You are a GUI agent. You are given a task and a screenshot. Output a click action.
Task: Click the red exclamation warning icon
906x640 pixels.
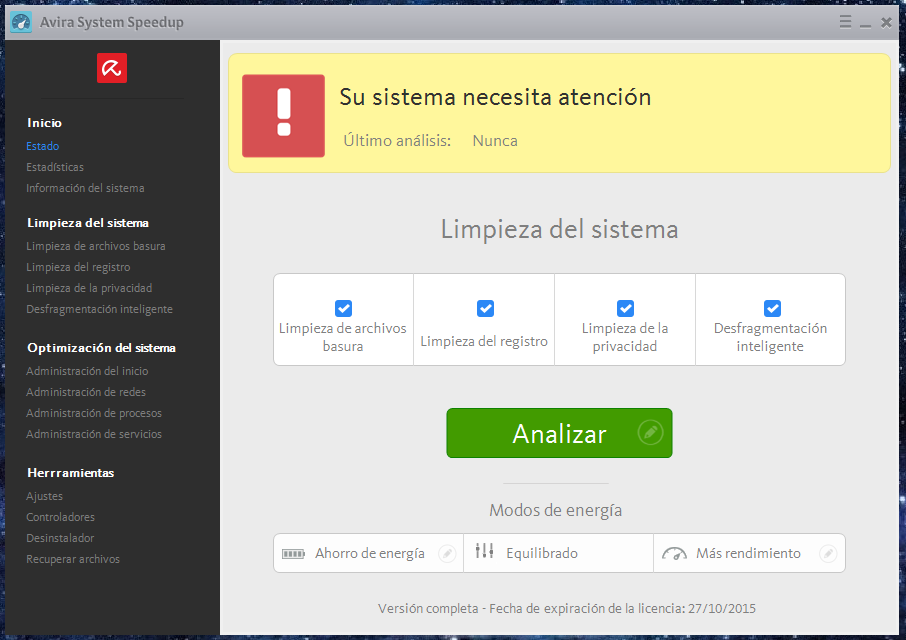pyautogui.click(x=283, y=116)
